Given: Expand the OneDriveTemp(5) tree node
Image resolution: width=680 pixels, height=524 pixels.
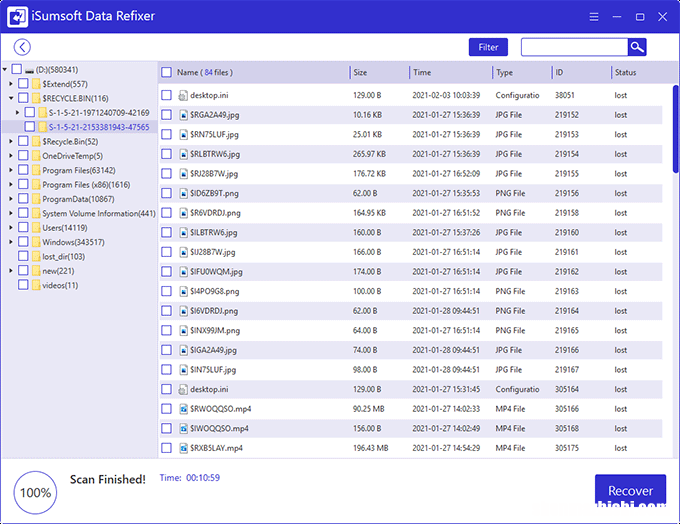Looking at the screenshot, I should click(x=11, y=155).
